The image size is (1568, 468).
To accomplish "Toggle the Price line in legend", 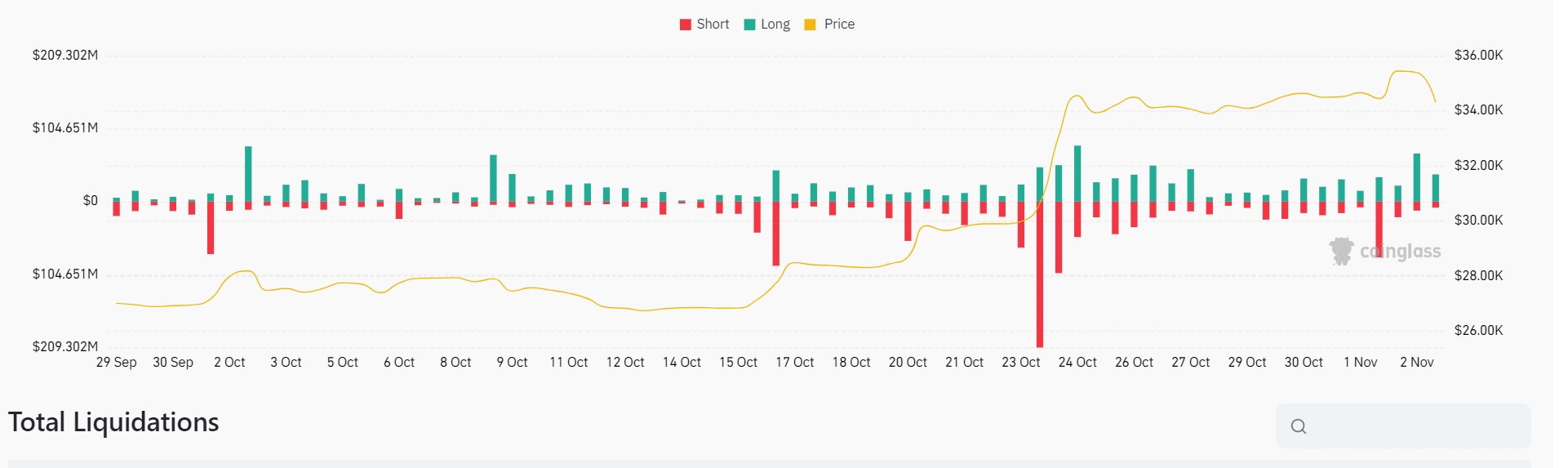I will (830, 25).
